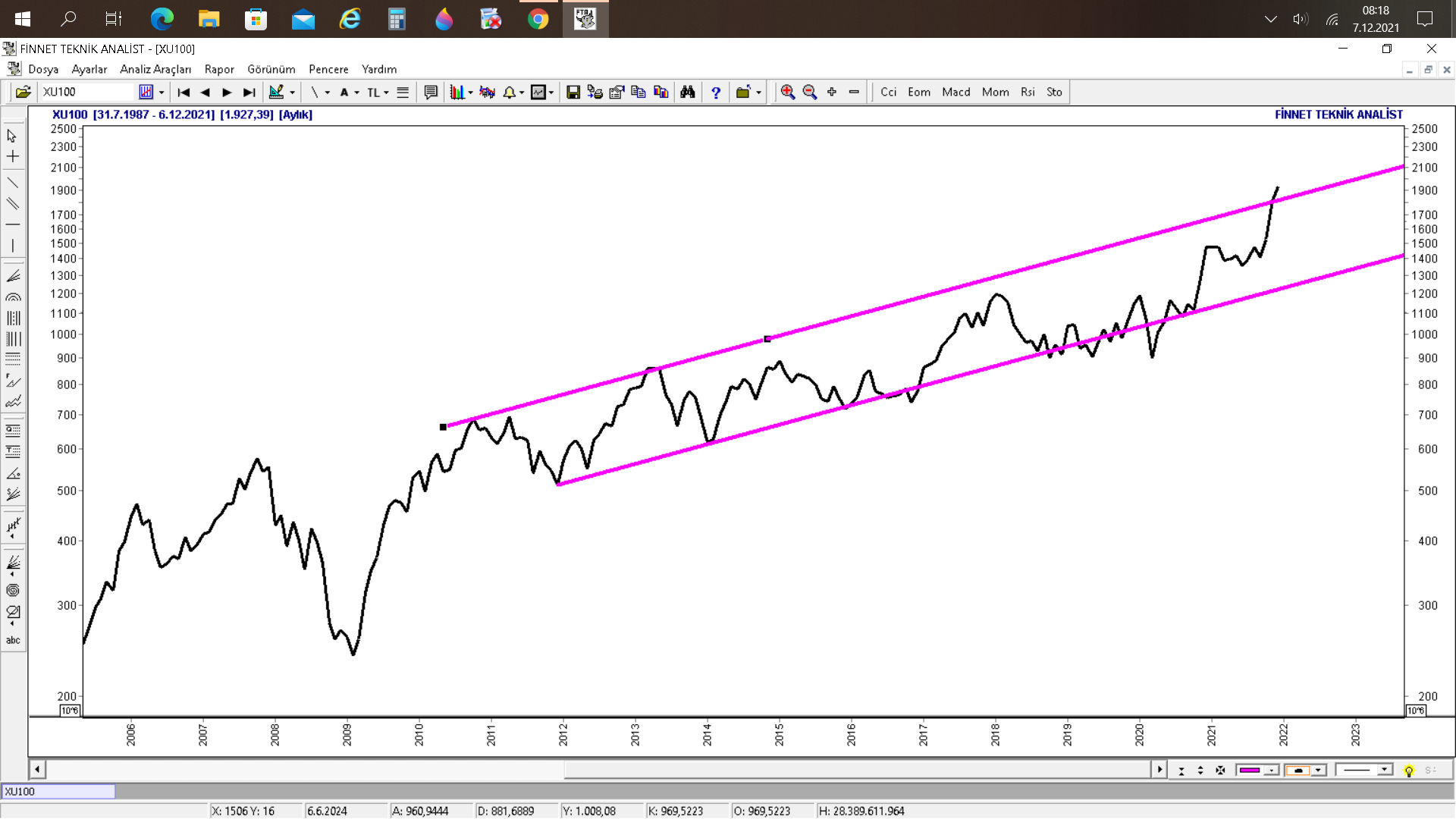Screen dimensions: 1456x819
Task: Select the crosshair tool in left sidebar
Action: tap(13, 157)
